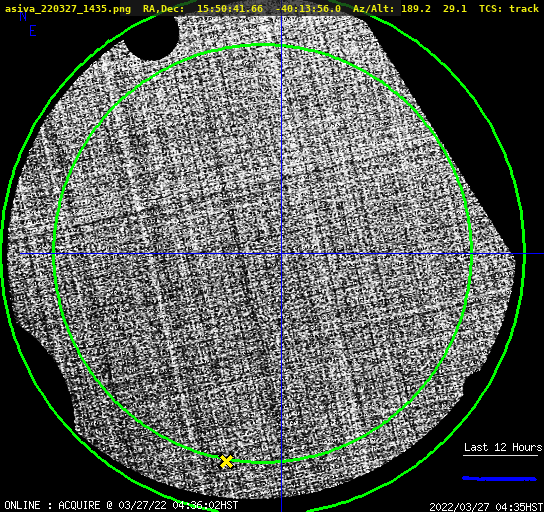Click the yellow X telescope pointing marker

(226, 462)
